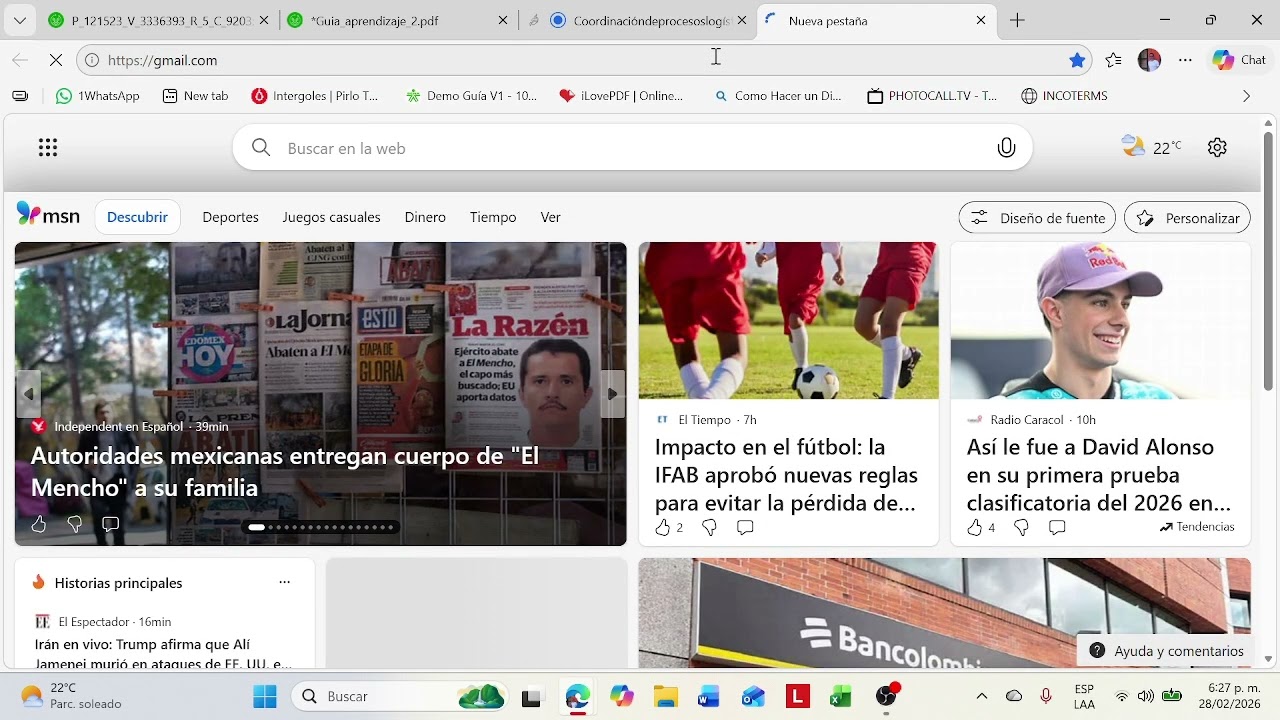The image size is (1280, 720).
Task: Open the 1WhatsApp bookmark
Action: coord(98,96)
